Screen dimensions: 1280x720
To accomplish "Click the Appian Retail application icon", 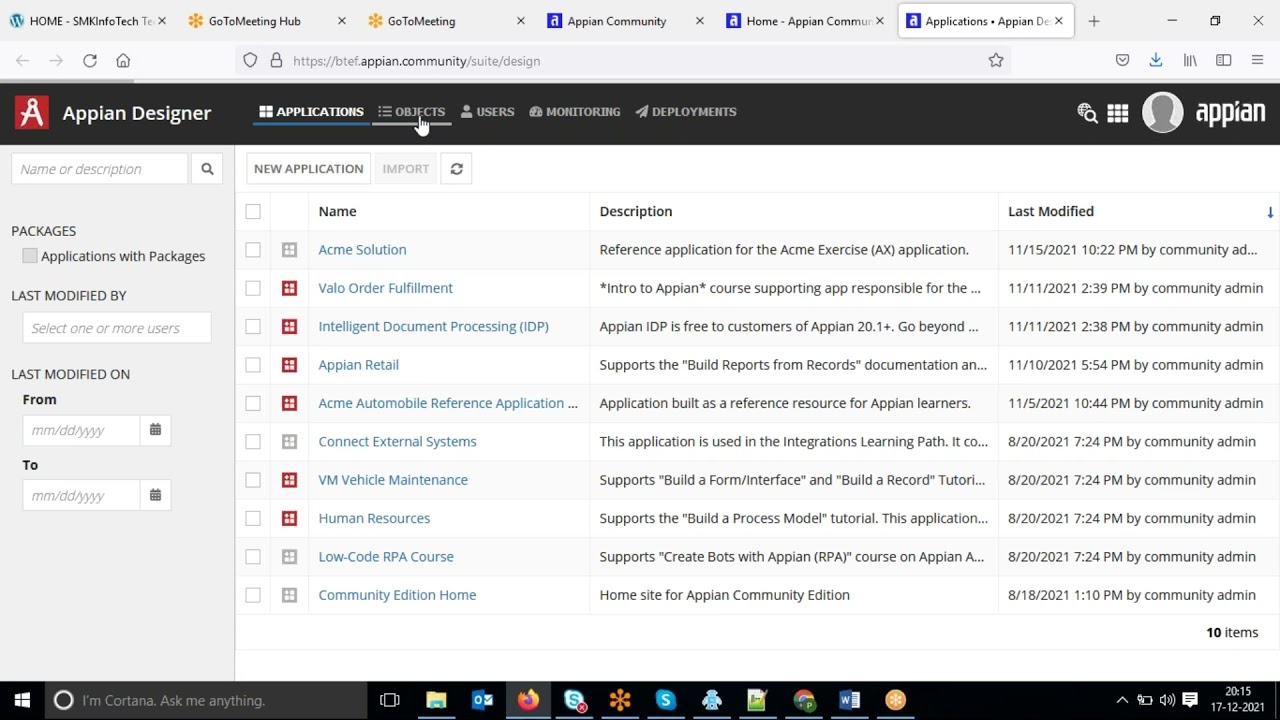I will click(289, 365).
